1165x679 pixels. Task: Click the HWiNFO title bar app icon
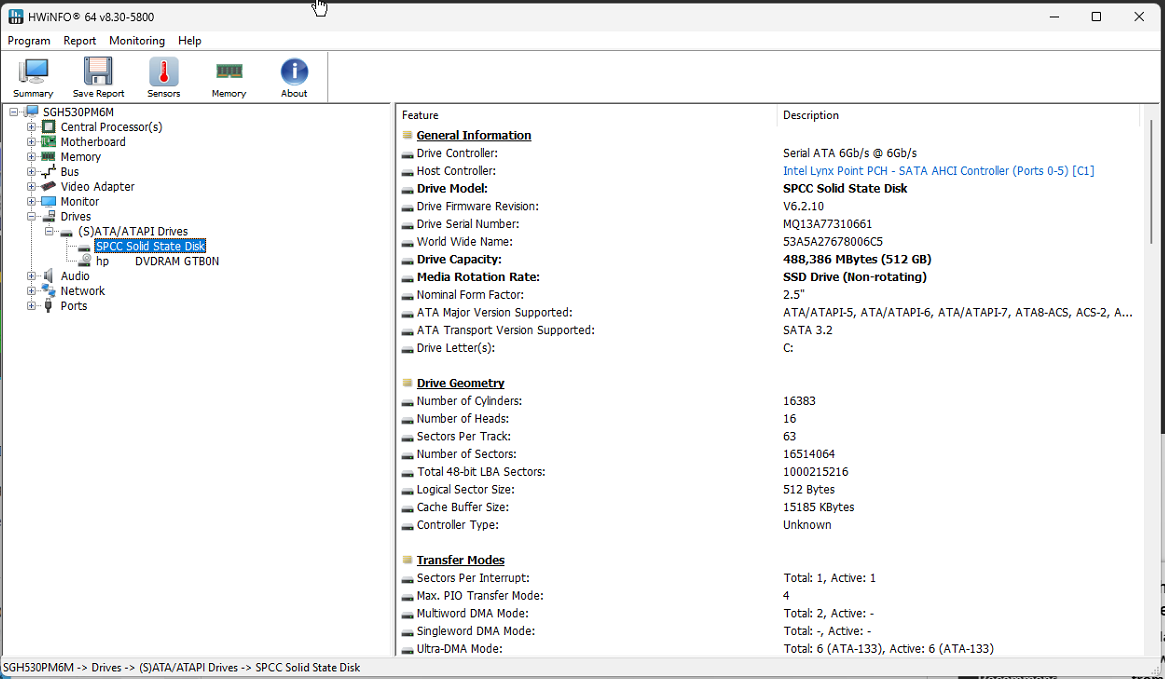(x=15, y=17)
